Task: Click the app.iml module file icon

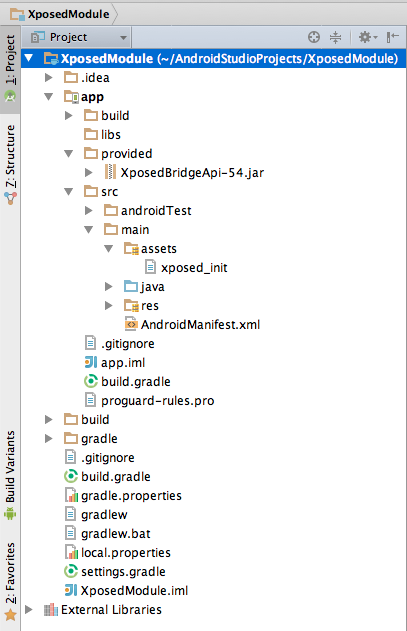Action: click(91, 362)
